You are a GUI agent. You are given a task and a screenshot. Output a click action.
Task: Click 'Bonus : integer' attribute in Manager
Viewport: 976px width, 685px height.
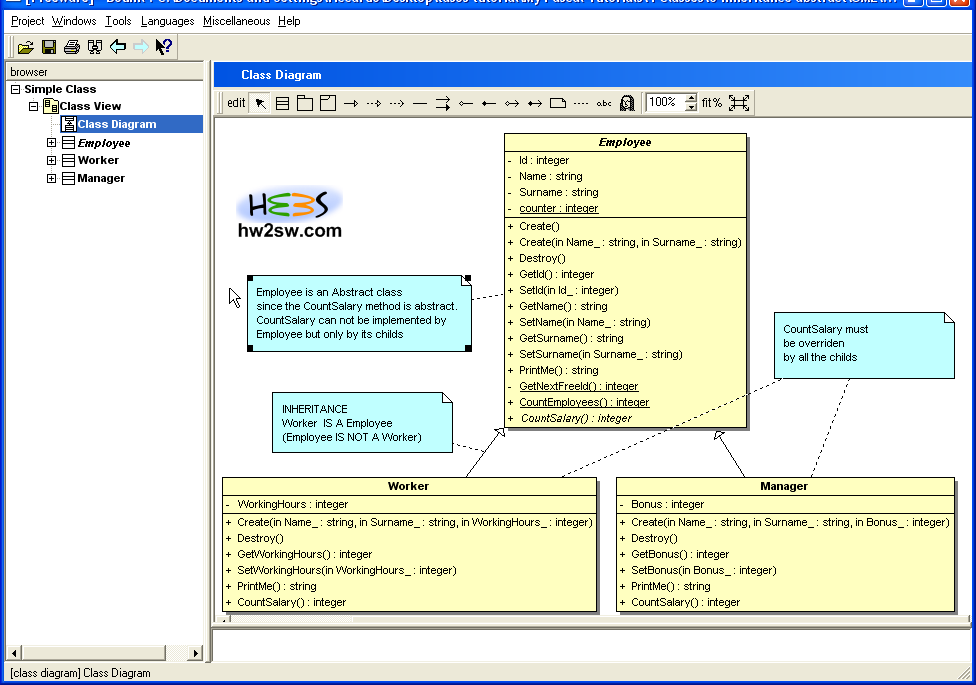[667, 504]
